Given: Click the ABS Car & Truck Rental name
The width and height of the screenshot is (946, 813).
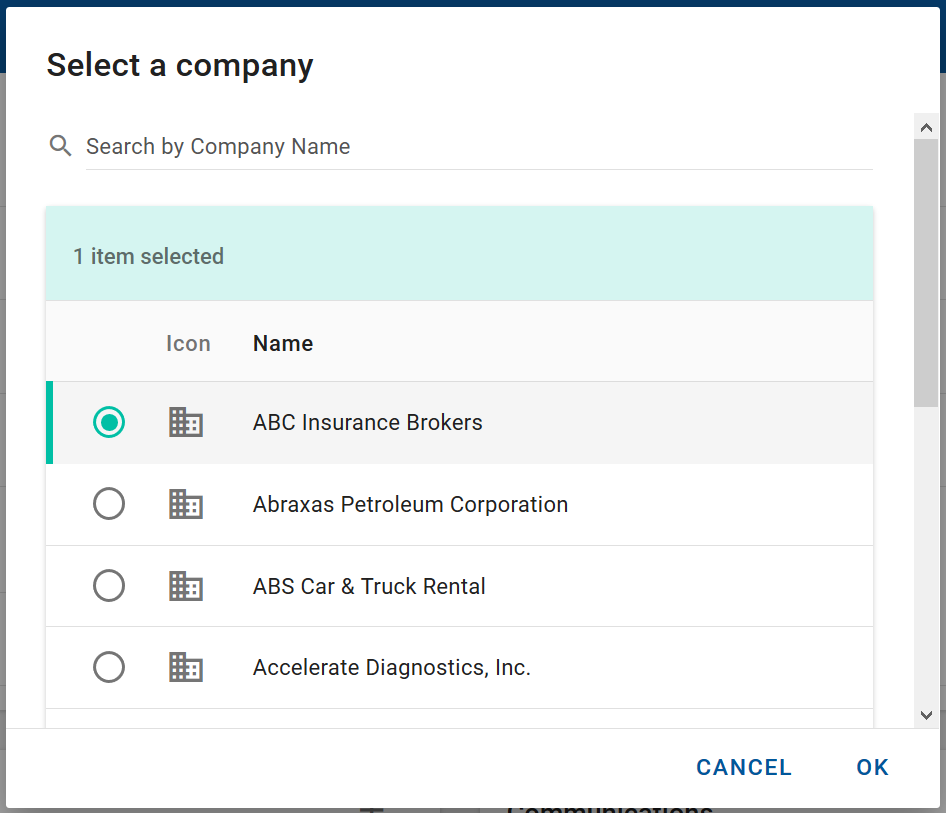Looking at the screenshot, I should click(x=369, y=586).
